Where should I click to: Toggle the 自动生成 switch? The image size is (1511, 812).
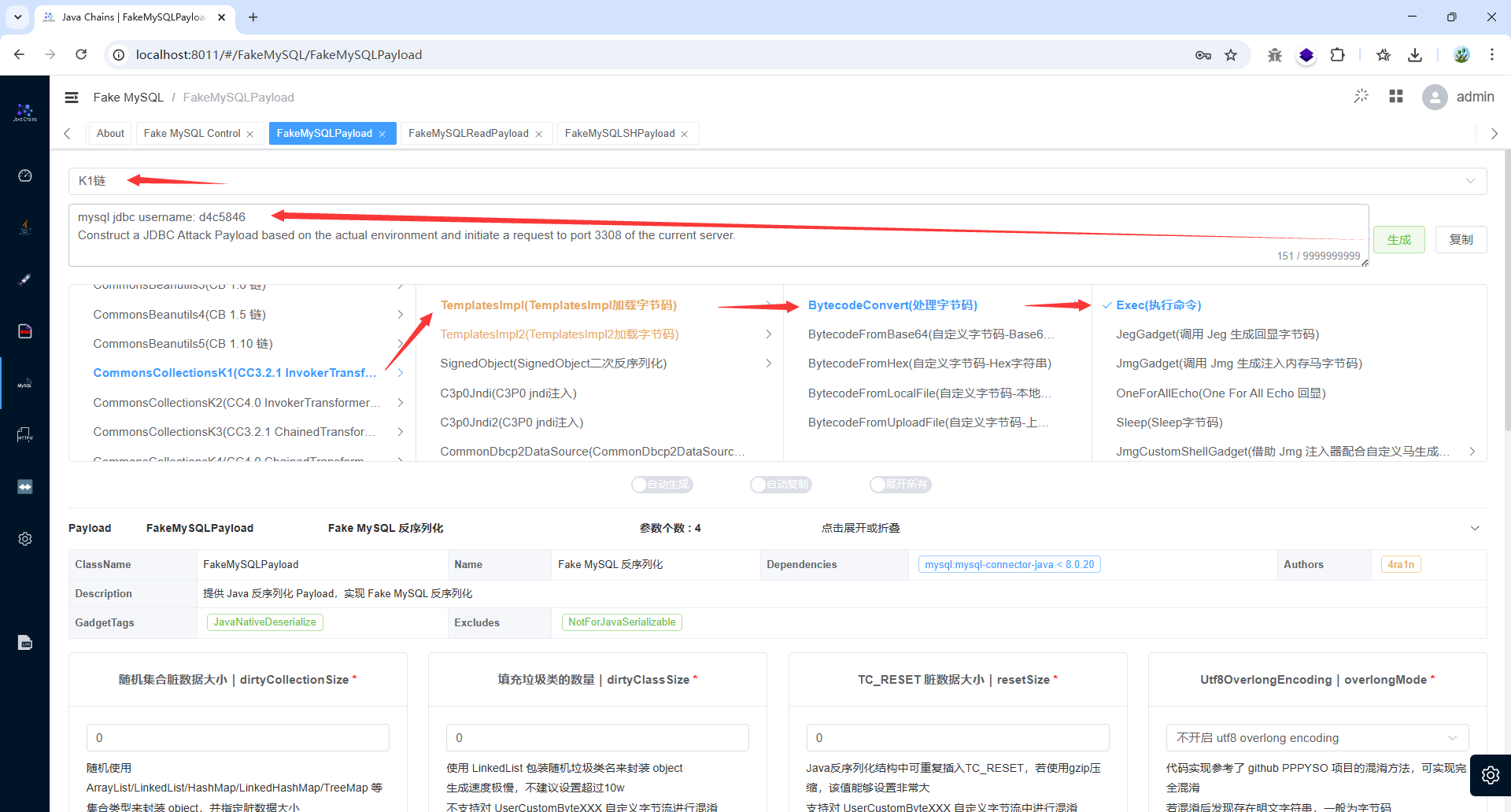point(663,485)
